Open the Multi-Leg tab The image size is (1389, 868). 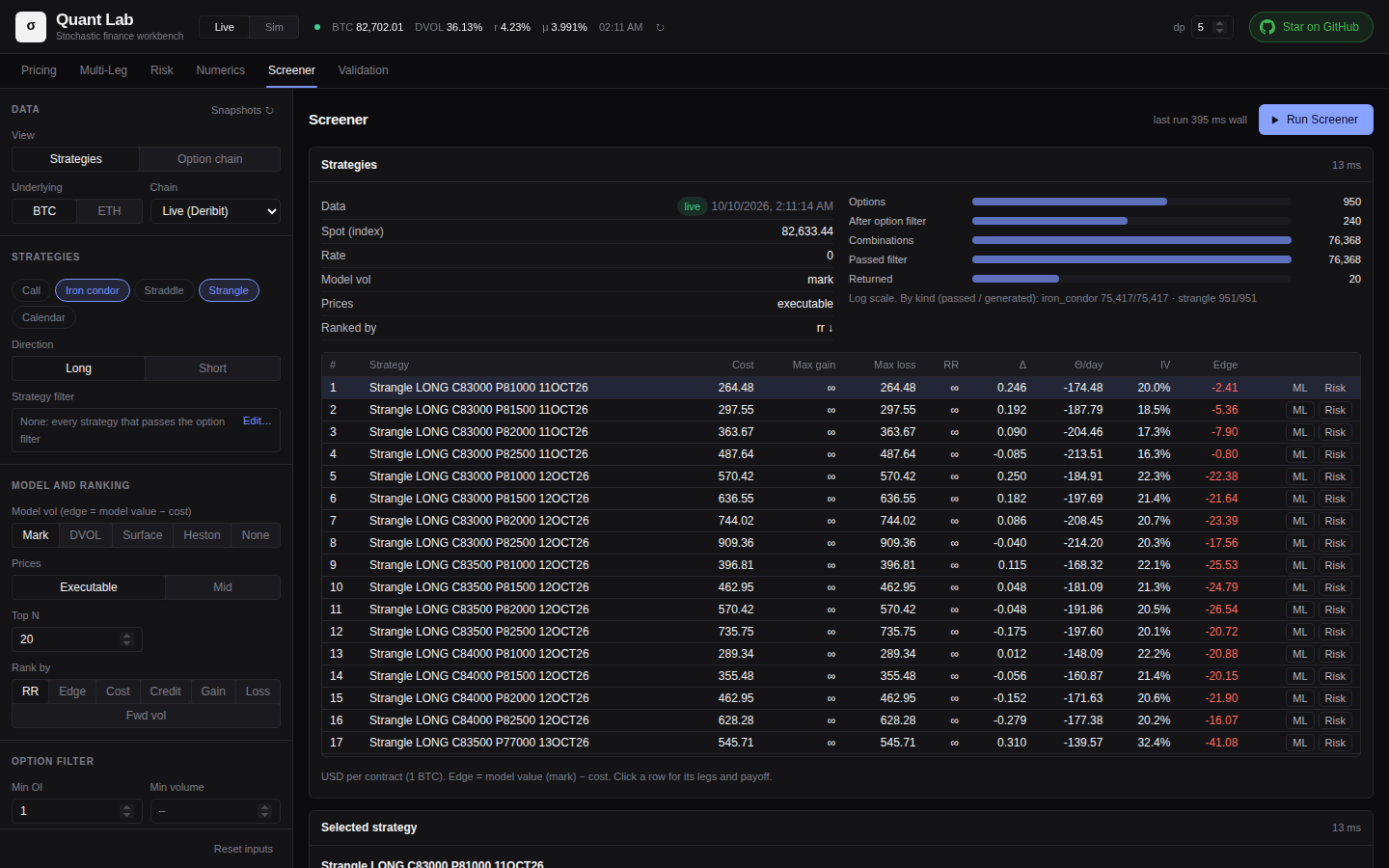[x=103, y=70]
